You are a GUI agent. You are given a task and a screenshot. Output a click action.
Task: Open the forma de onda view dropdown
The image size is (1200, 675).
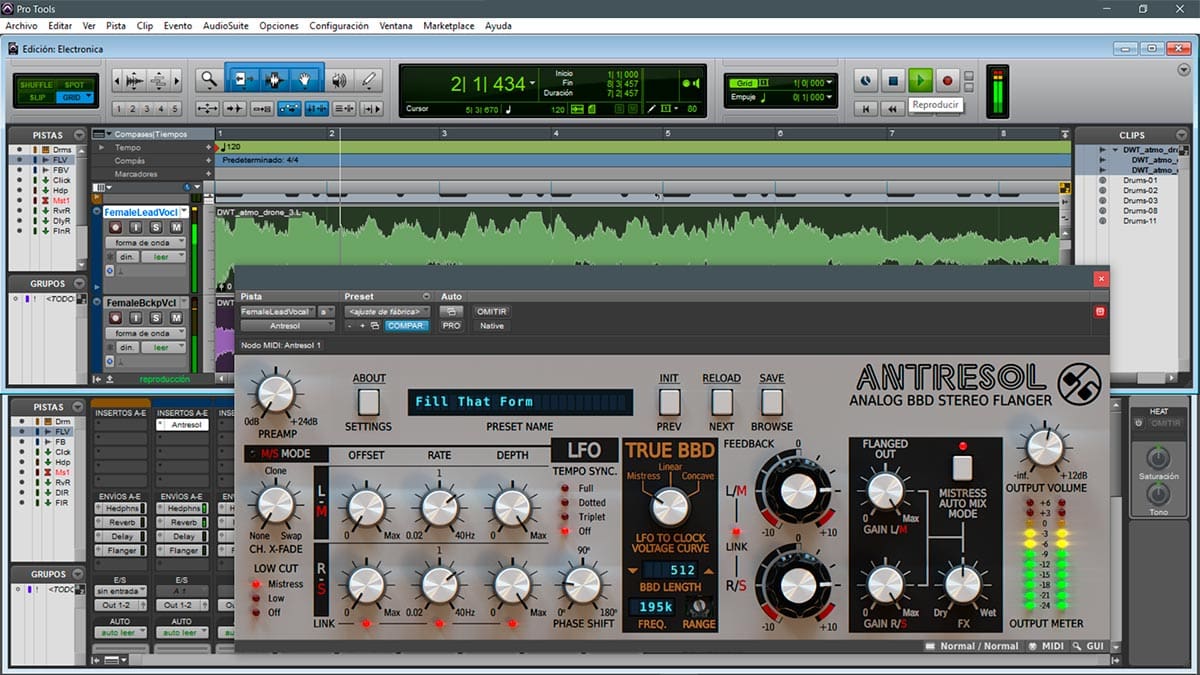pos(146,243)
